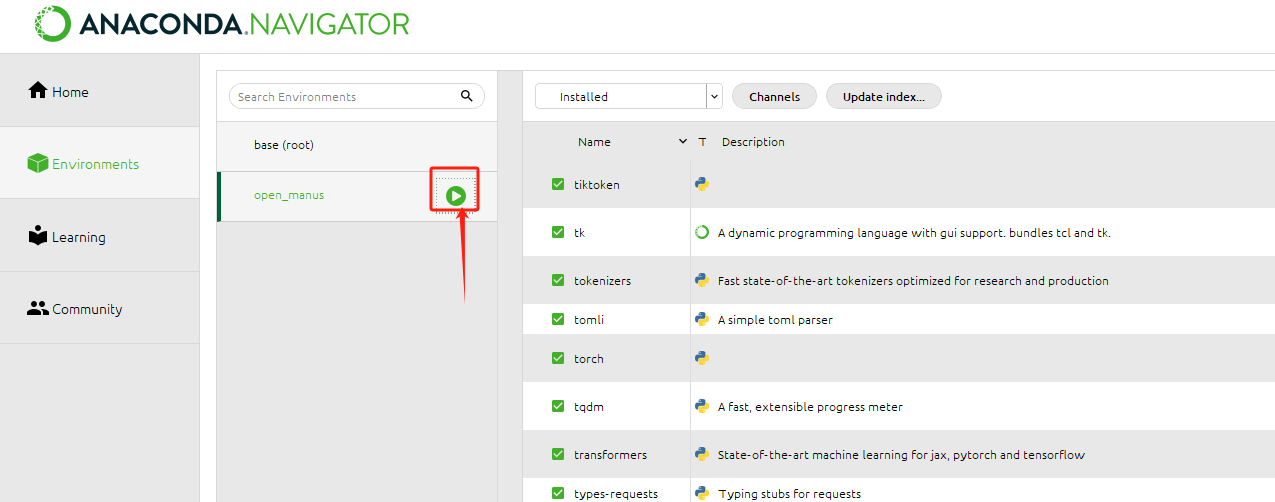The image size is (1275, 502).
Task: Click the Search Environments input field
Action: coord(357,96)
